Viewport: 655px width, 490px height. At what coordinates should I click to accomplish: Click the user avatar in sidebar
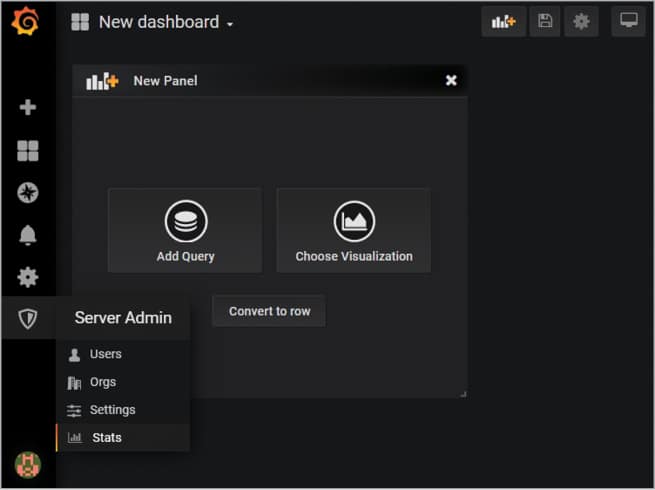tap(27, 465)
